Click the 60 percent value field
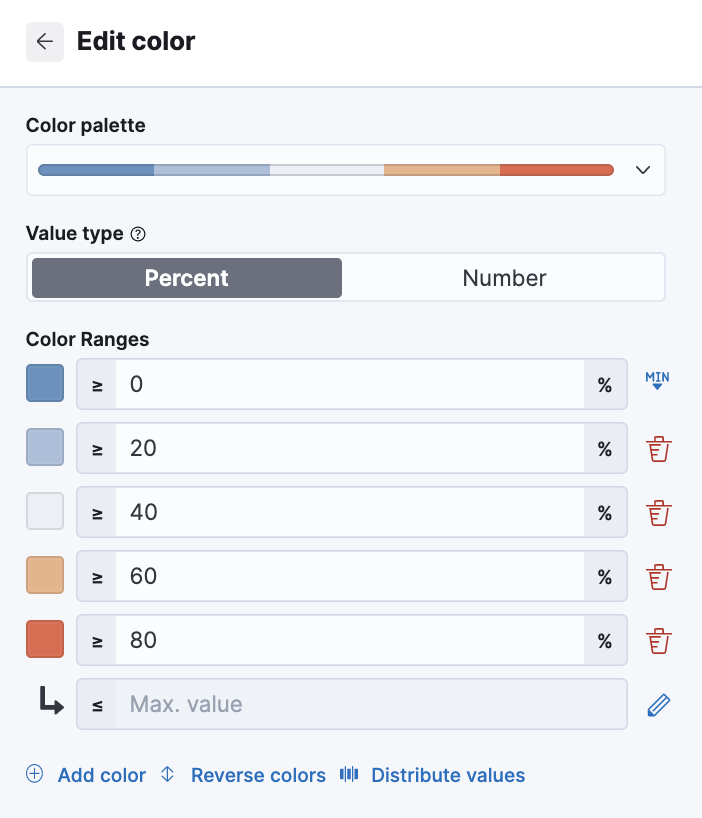Image resolution: width=702 pixels, height=818 pixels. [350, 576]
